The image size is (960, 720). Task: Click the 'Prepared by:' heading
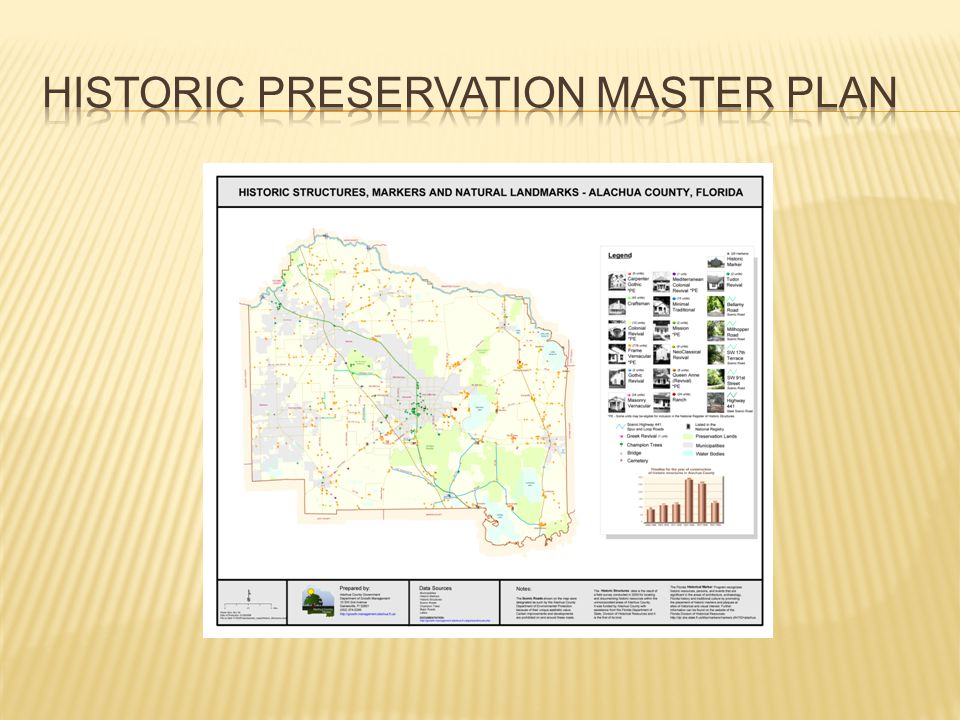(354, 588)
